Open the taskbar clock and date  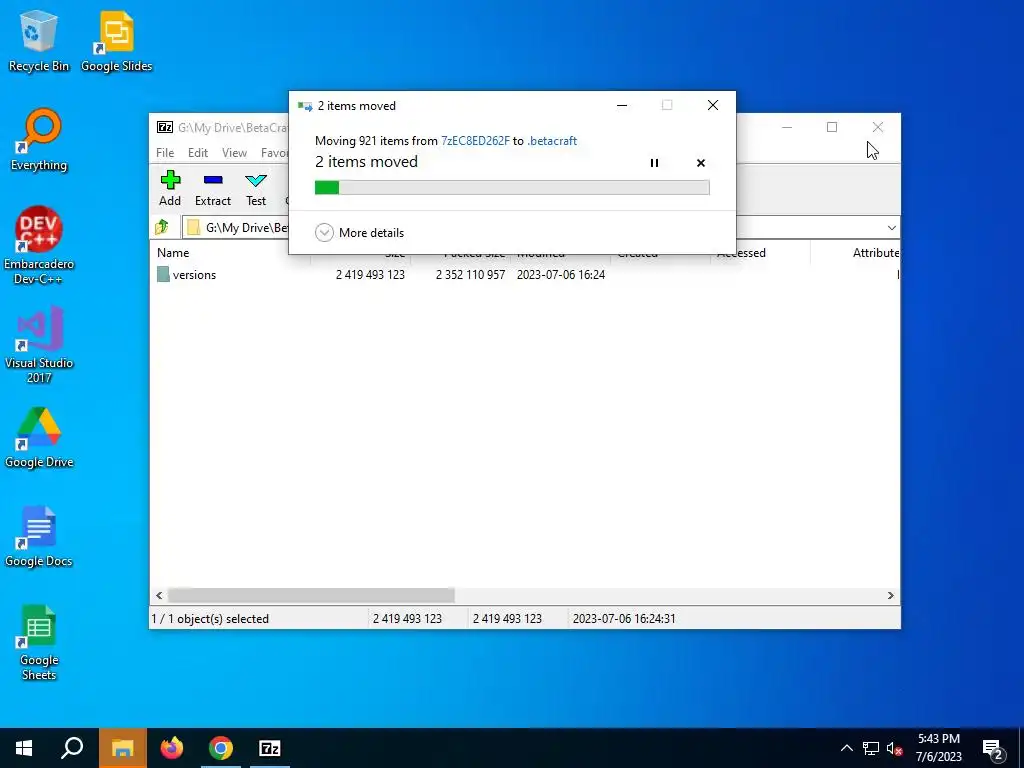point(938,748)
